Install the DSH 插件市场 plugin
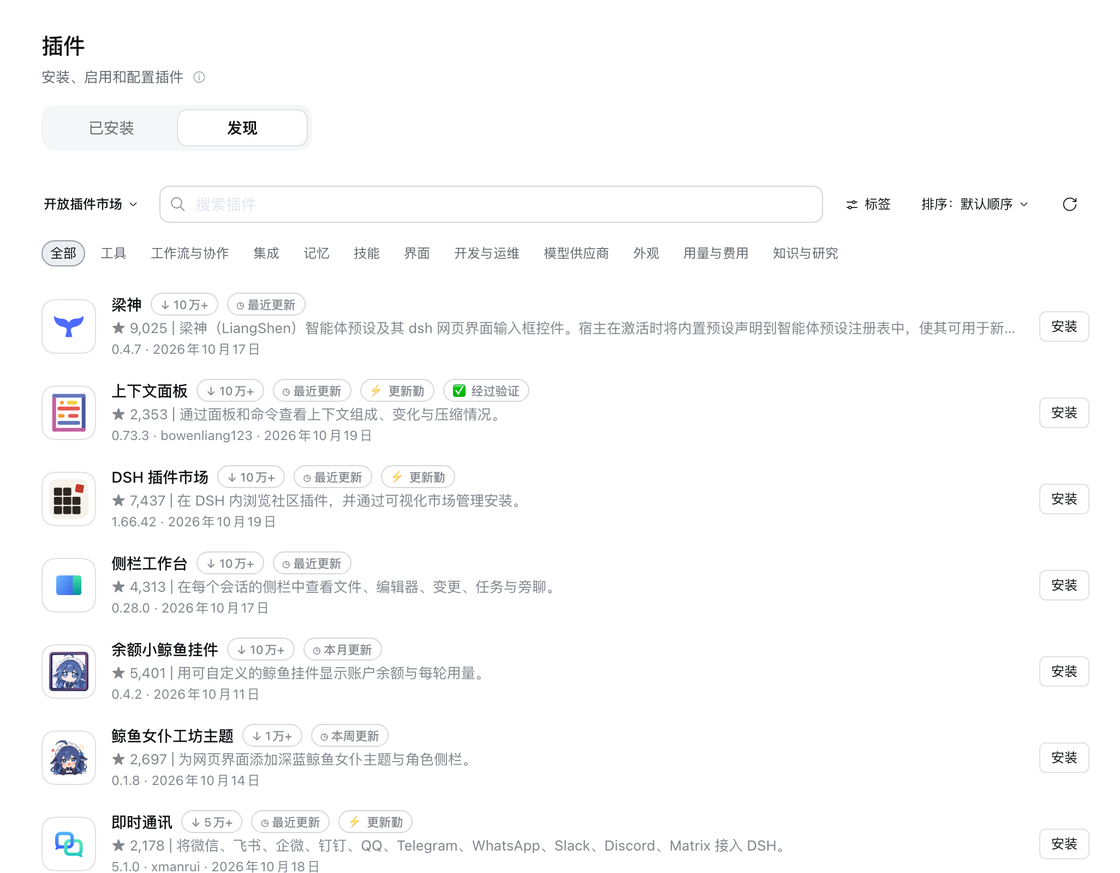The width and height of the screenshot is (1120, 873). tap(1064, 499)
